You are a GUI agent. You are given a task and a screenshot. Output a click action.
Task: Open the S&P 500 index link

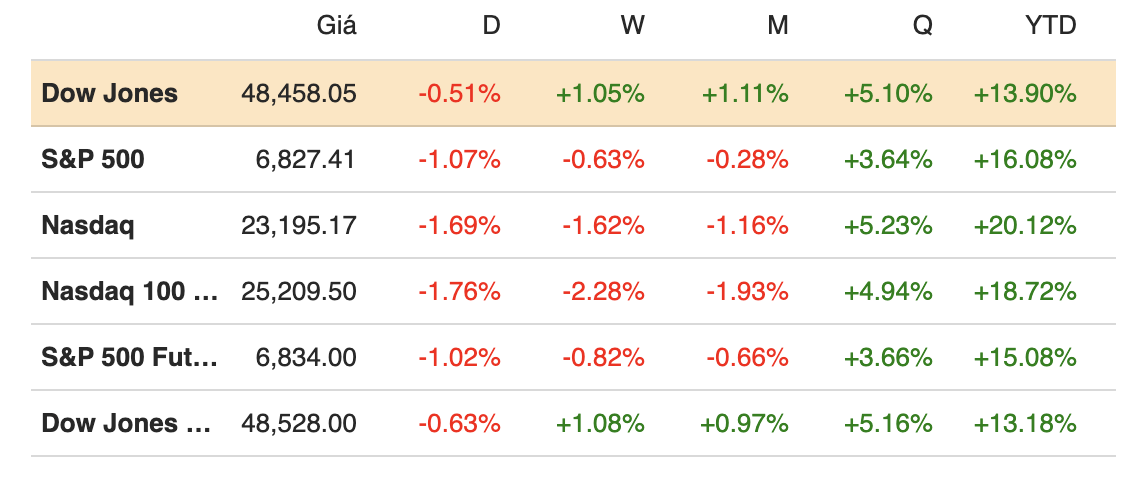[x=93, y=159]
